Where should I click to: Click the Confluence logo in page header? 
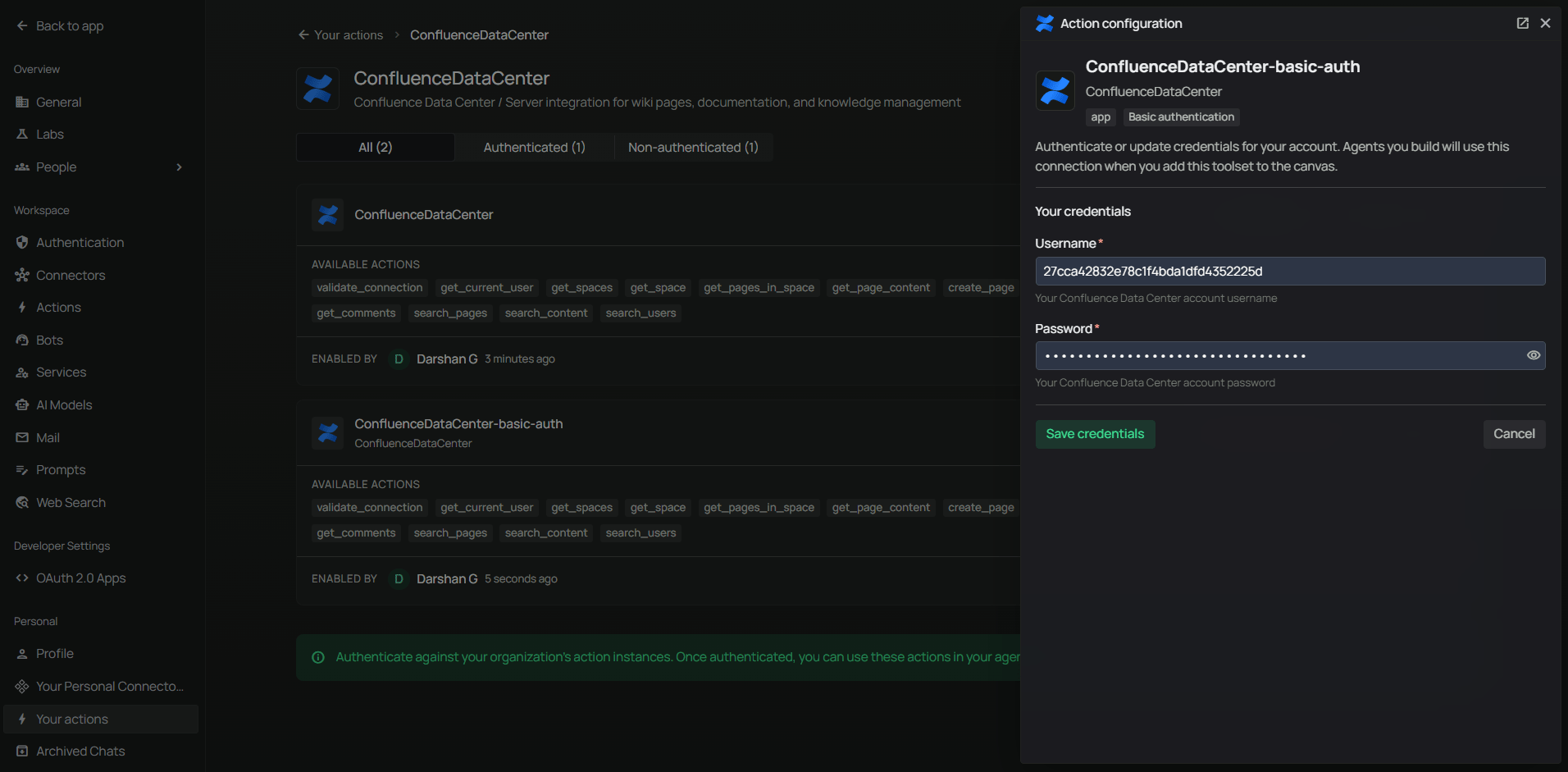317,89
